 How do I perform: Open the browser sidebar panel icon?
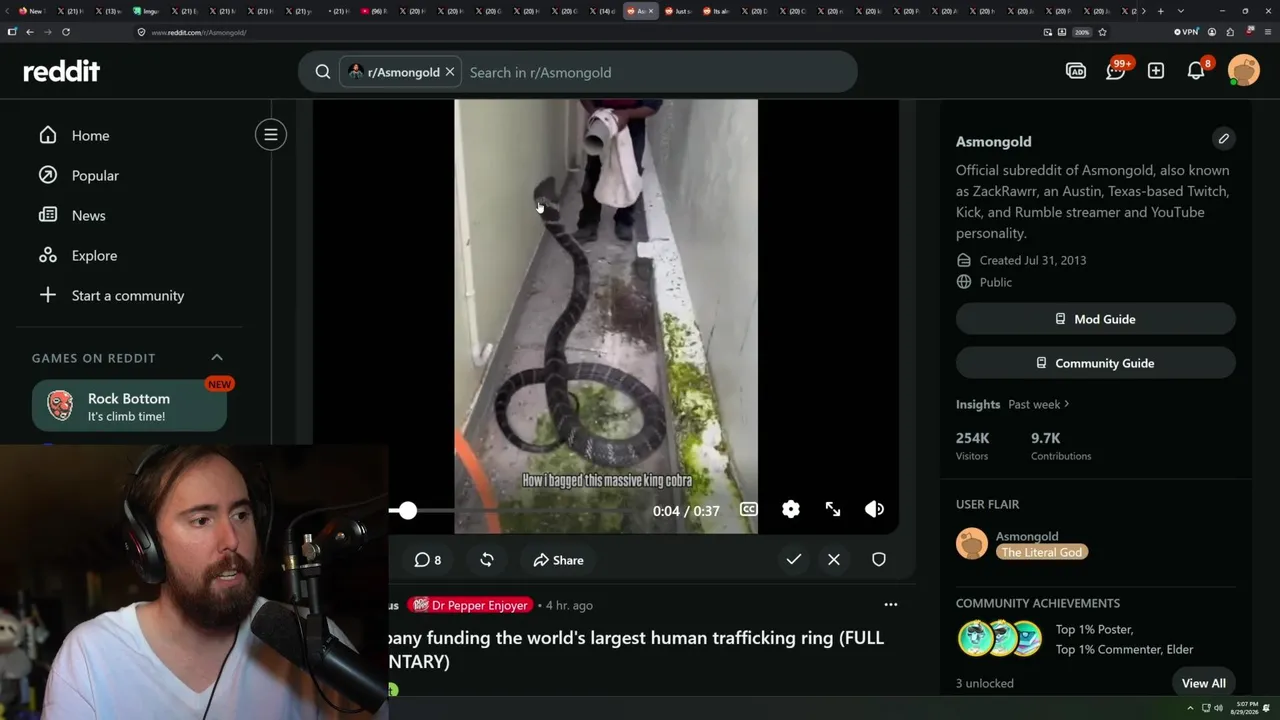point(12,32)
